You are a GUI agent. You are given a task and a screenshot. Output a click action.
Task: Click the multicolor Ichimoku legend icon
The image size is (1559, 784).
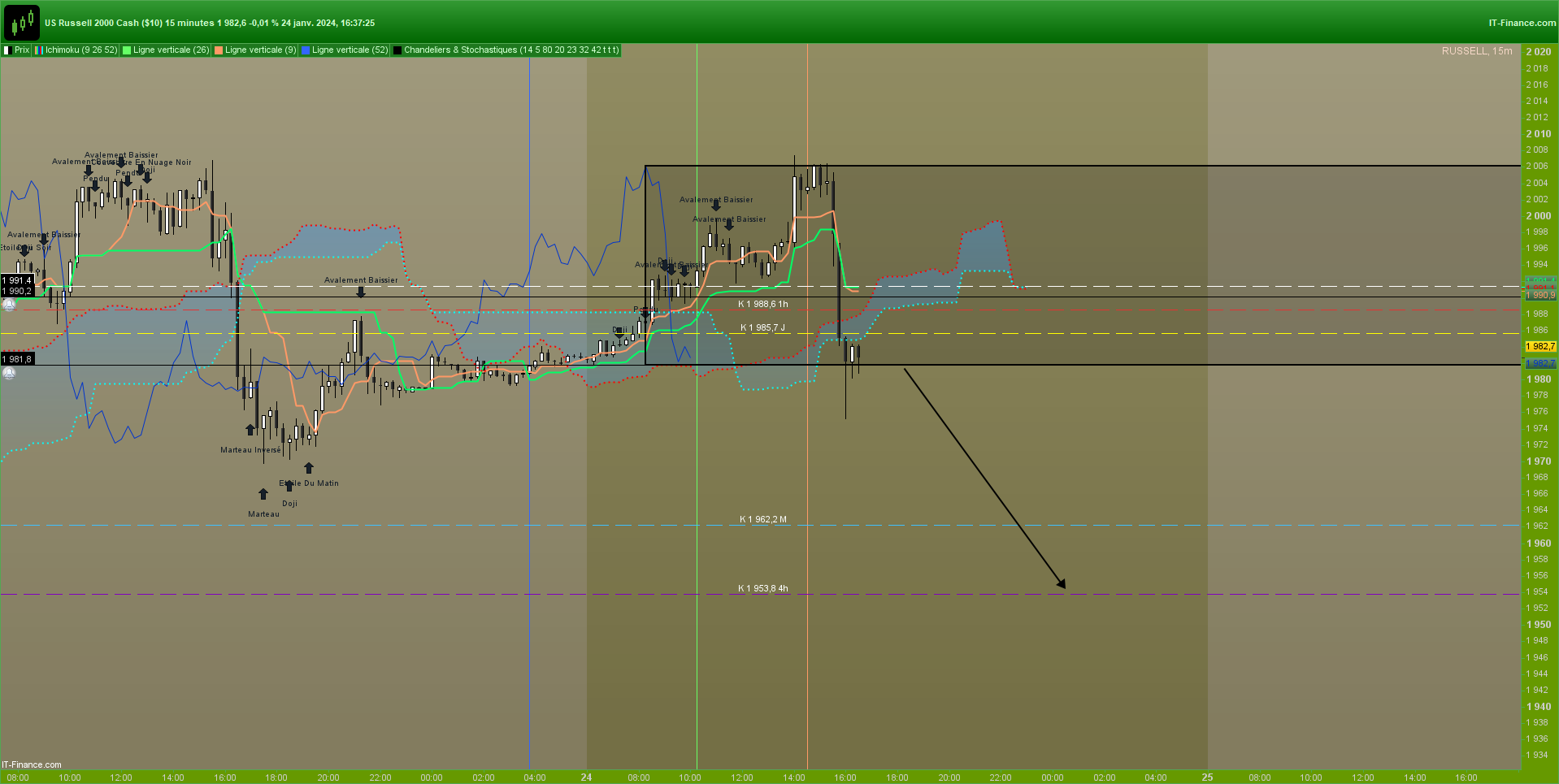pyautogui.click(x=38, y=50)
